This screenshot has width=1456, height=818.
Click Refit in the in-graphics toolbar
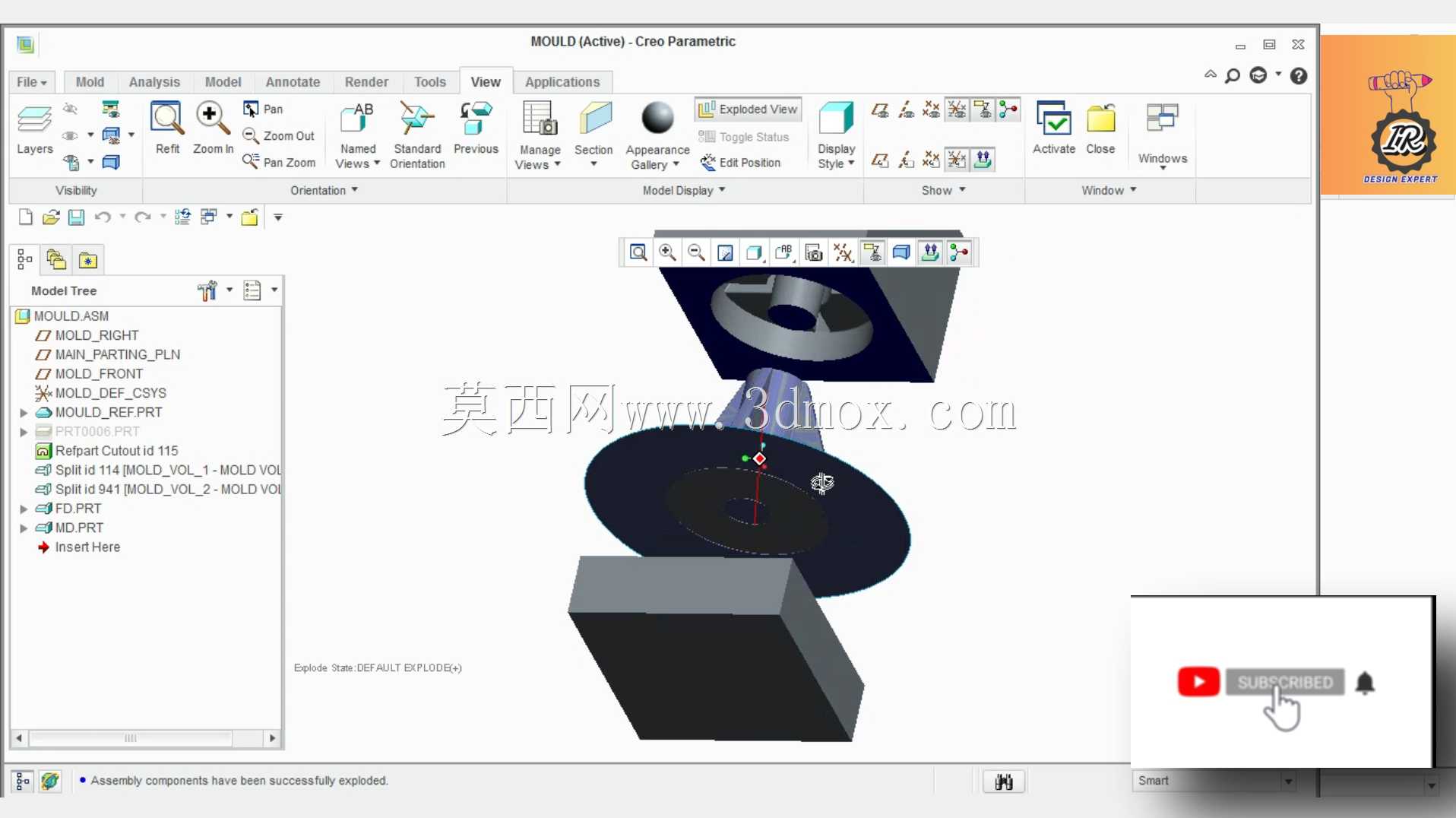click(x=638, y=252)
